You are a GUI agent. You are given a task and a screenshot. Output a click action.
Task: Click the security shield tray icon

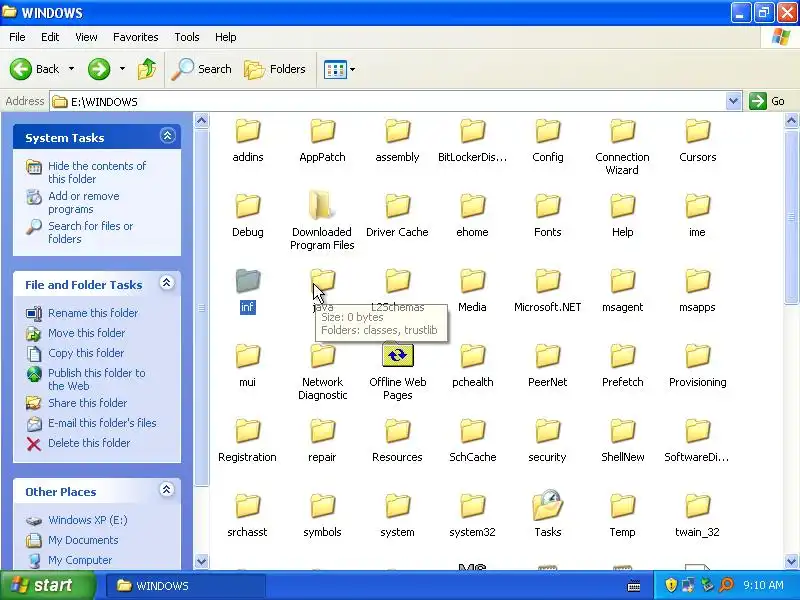point(671,585)
